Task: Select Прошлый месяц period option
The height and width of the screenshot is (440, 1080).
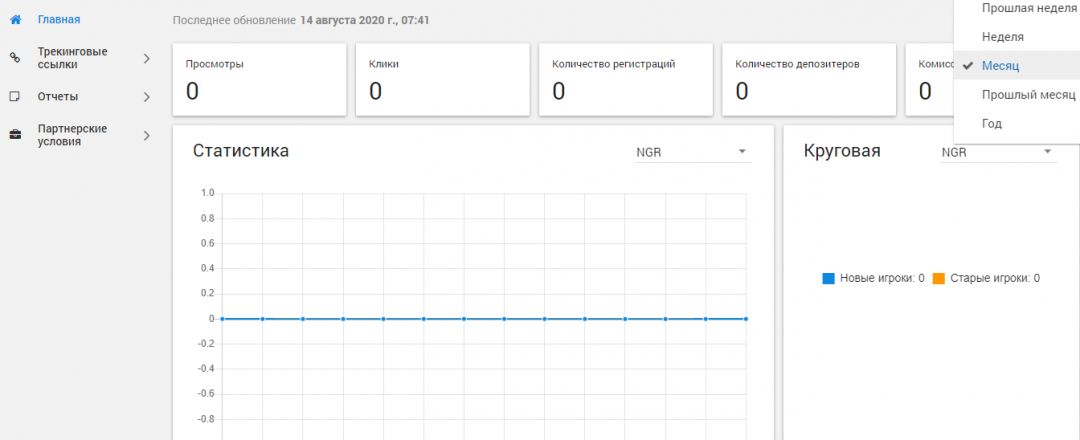Action: [x=1028, y=95]
